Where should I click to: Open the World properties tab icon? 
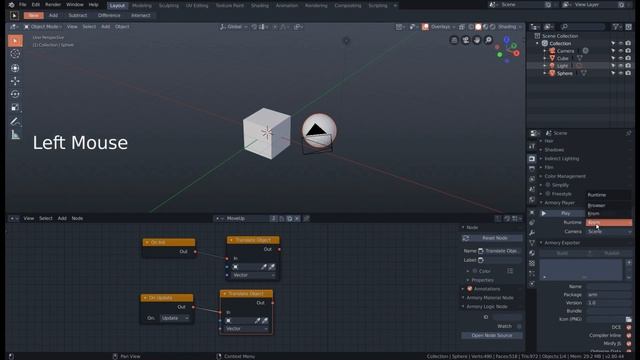(532, 200)
